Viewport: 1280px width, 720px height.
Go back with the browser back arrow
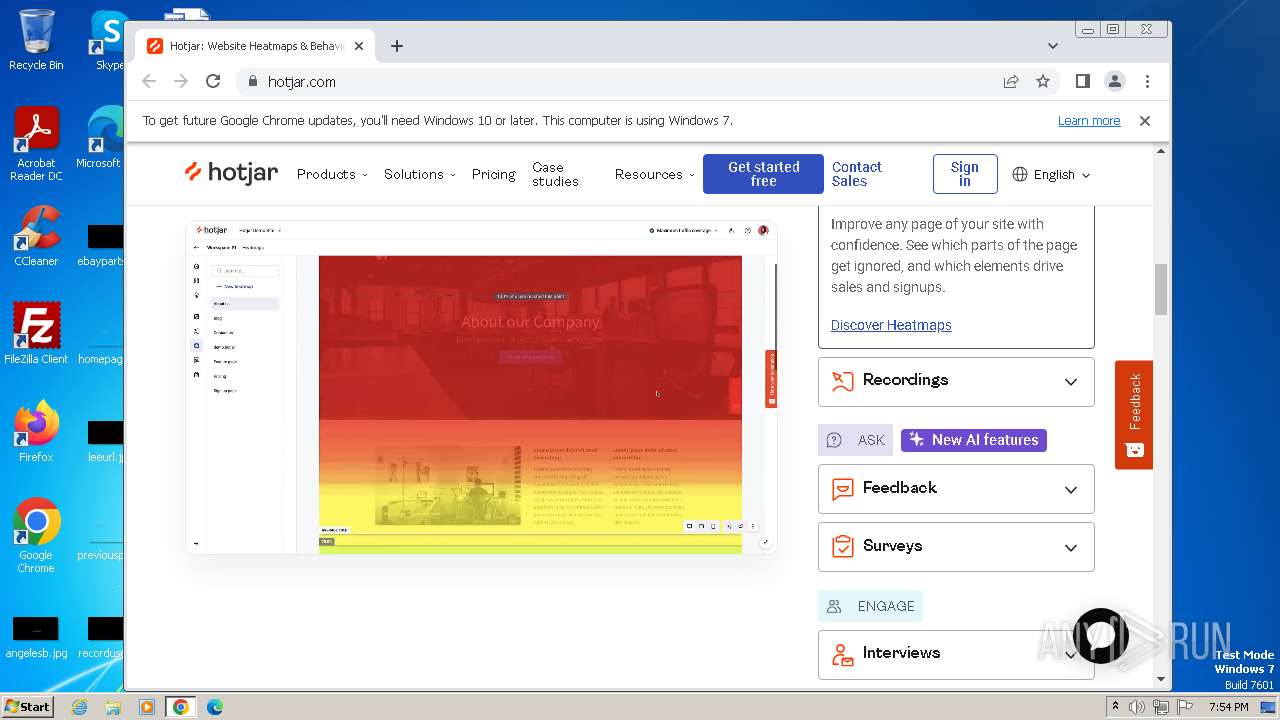pyautogui.click(x=149, y=81)
